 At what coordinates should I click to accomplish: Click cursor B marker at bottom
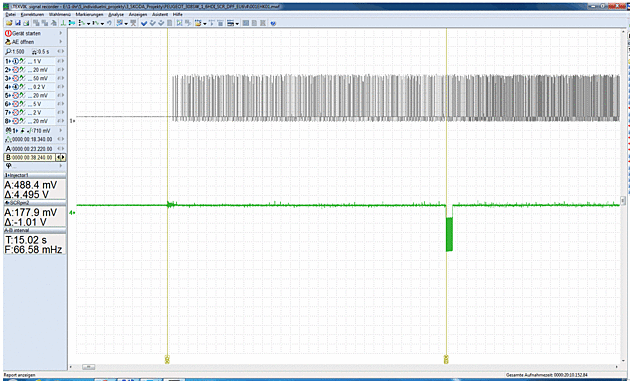click(x=446, y=359)
